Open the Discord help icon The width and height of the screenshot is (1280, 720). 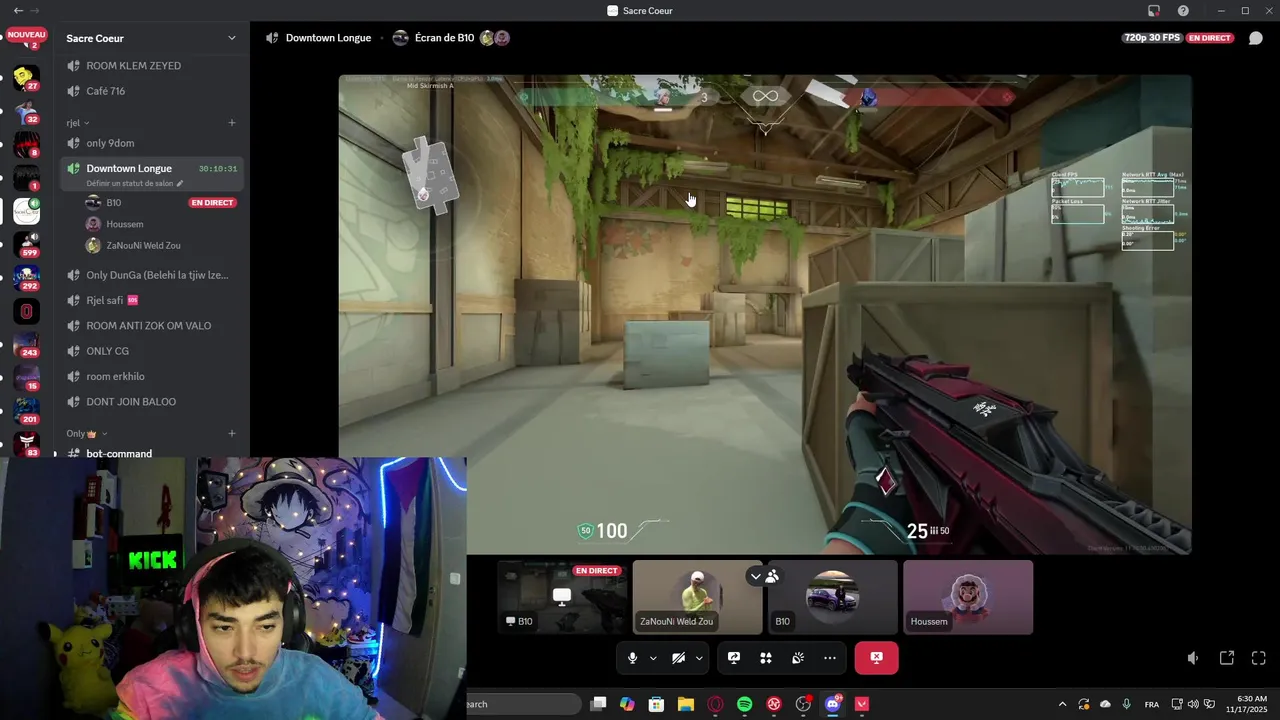(1183, 10)
